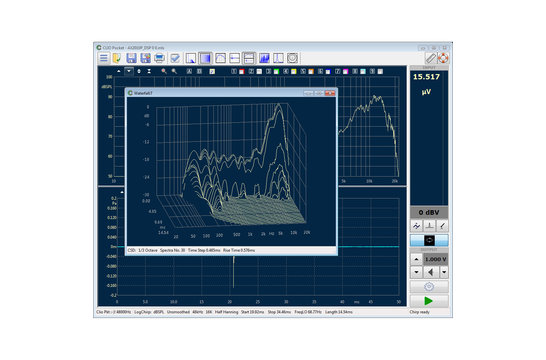
Task: Select the white square mode icon after checkmark
Action: point(191,58)
